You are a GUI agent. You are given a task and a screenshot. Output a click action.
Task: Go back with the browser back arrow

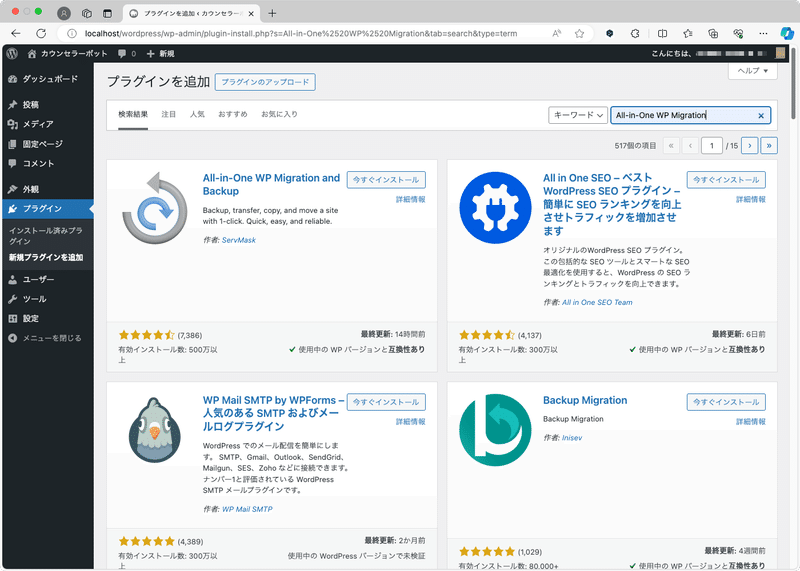pos(16,34)
